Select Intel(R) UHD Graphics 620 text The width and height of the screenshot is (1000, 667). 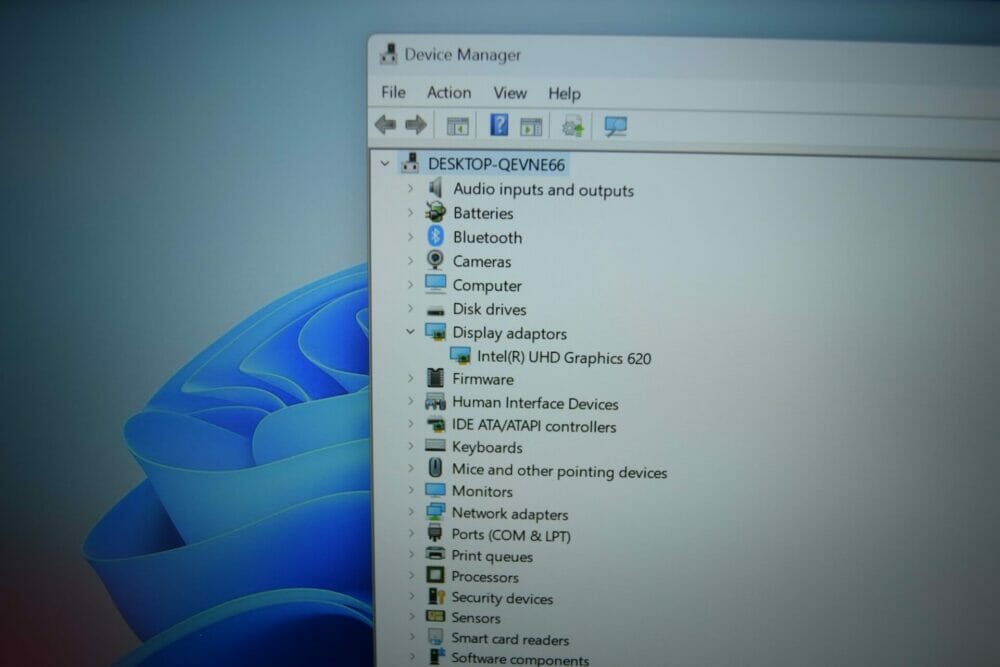click(564, 358)
